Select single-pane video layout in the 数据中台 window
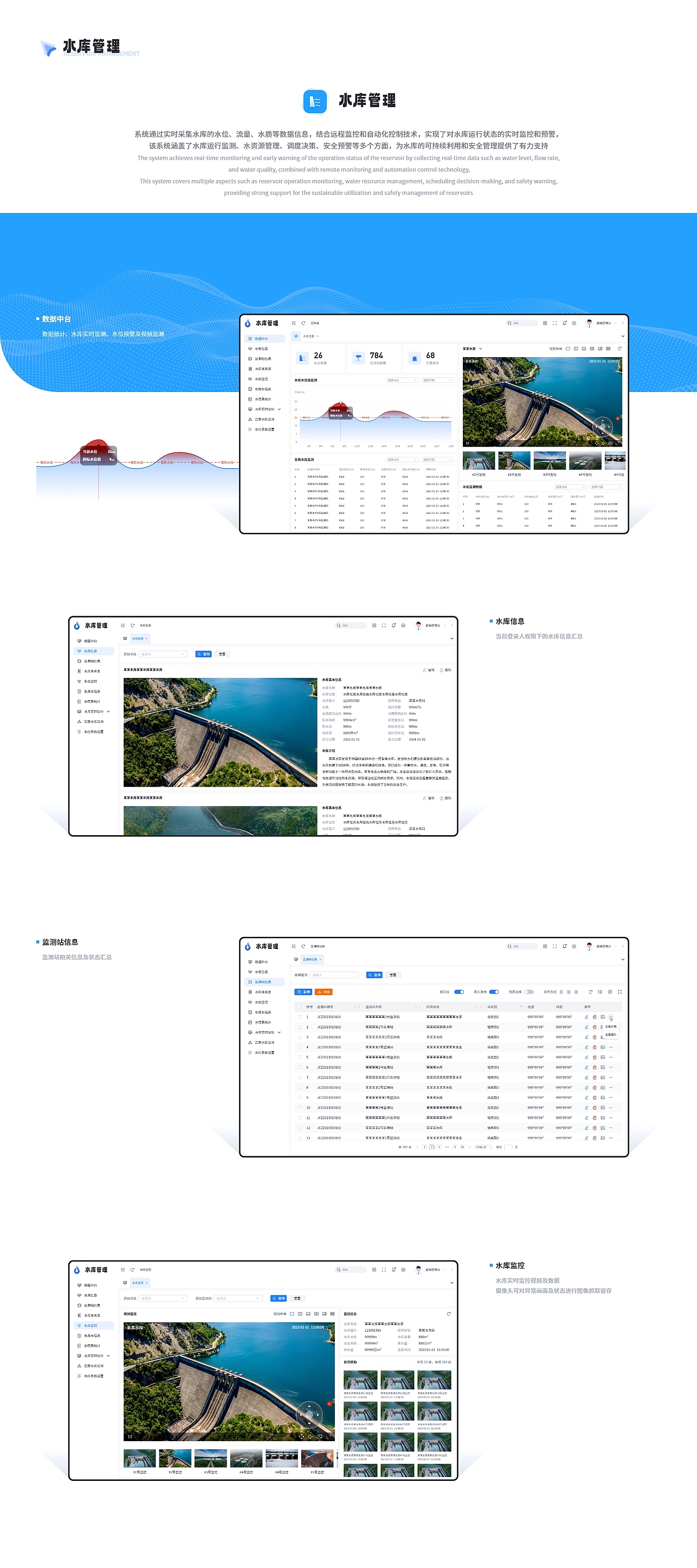 pyautogui.click(x=568, y=349)
